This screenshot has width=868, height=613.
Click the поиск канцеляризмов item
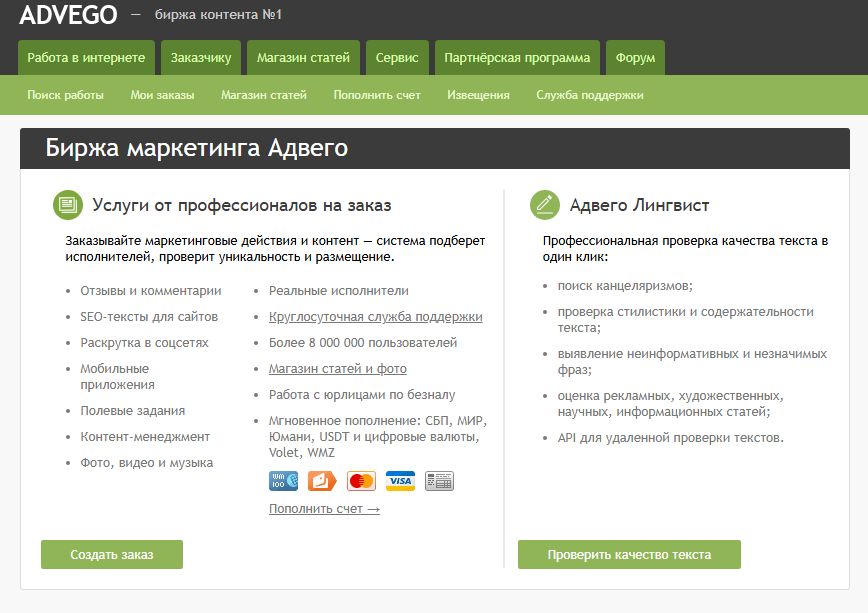pyautogui.click(x=625, y=286)
